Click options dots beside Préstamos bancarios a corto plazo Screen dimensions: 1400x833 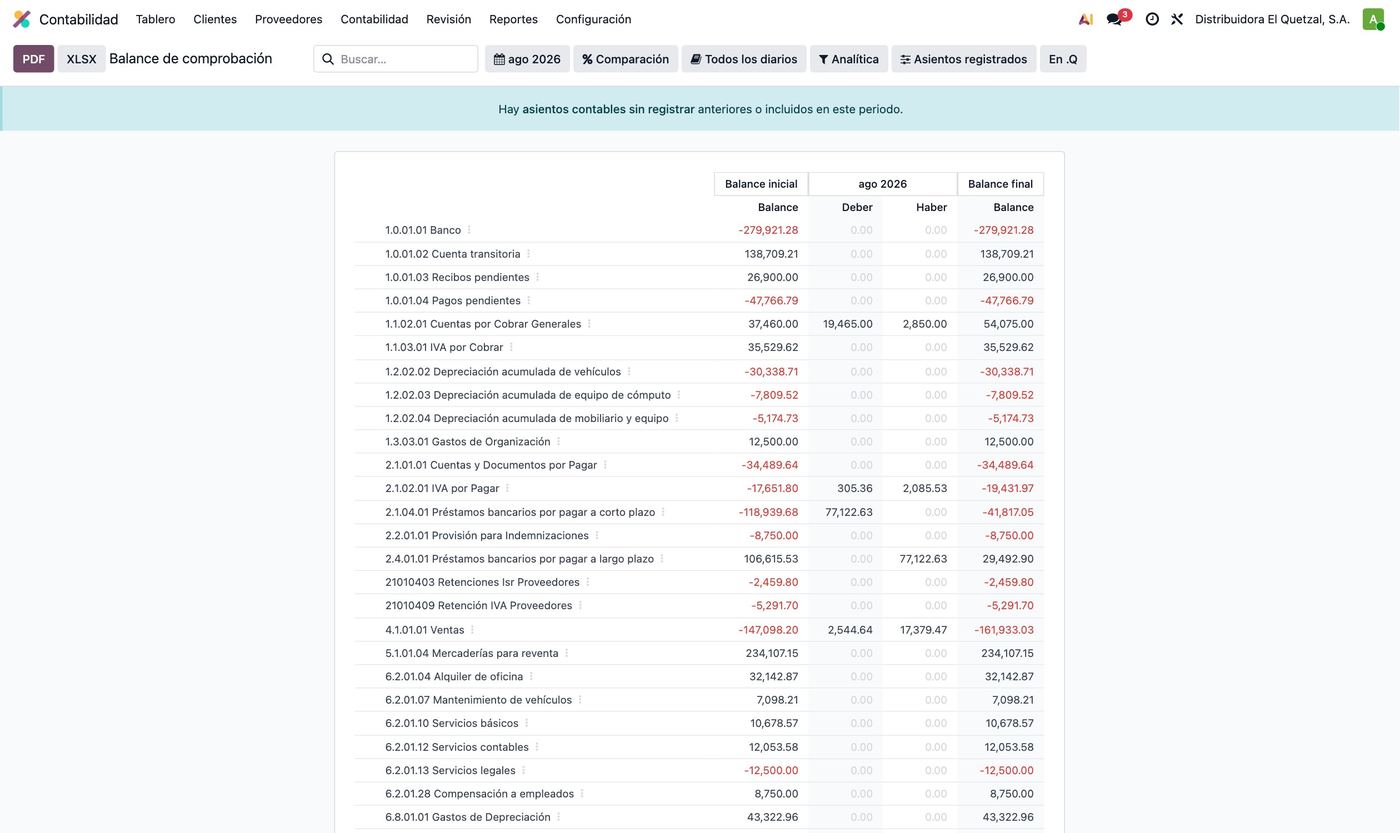coord(663,512)
